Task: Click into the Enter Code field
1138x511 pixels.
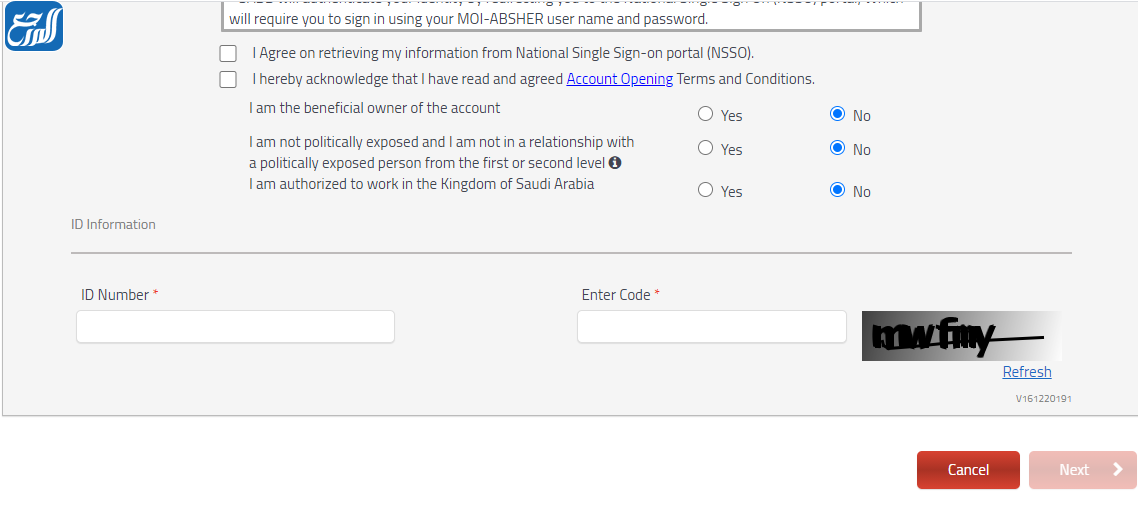Action: [x=711, y=327]
